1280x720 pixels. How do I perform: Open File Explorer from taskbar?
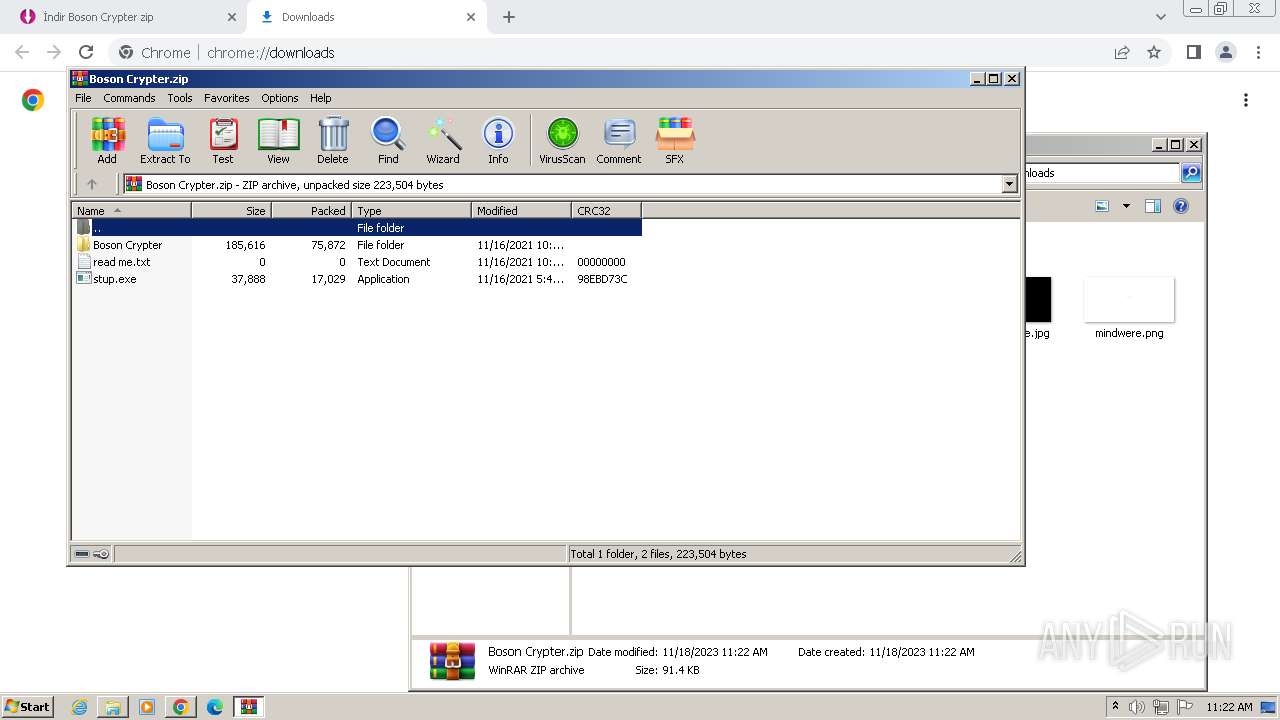pyautogui.click(x=113, y=707)
